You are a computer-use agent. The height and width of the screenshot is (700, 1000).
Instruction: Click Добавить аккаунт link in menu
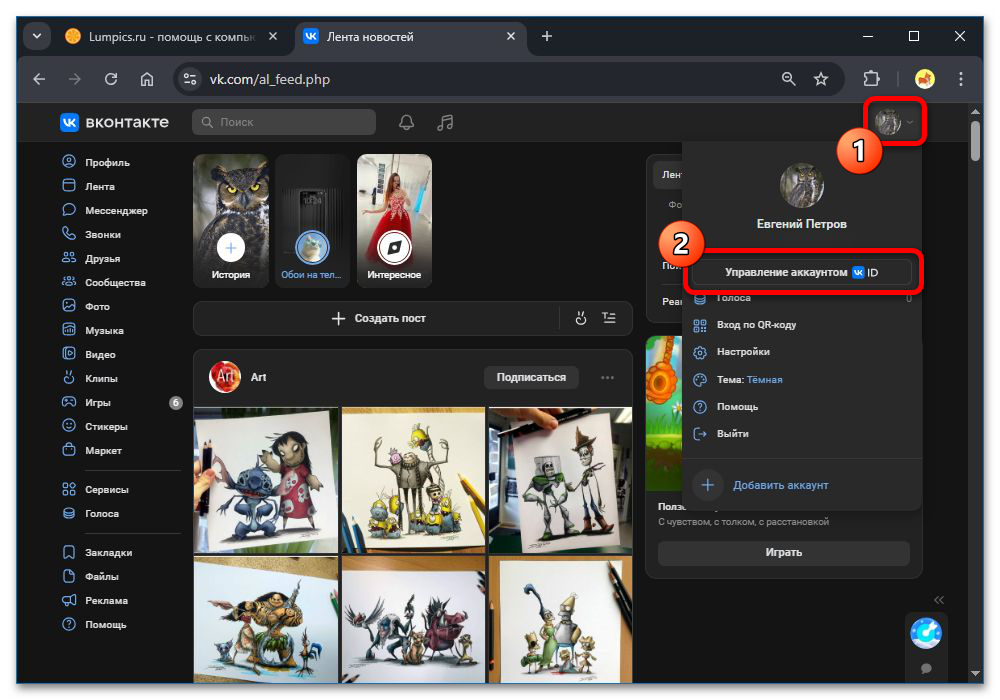click(780, 485)
